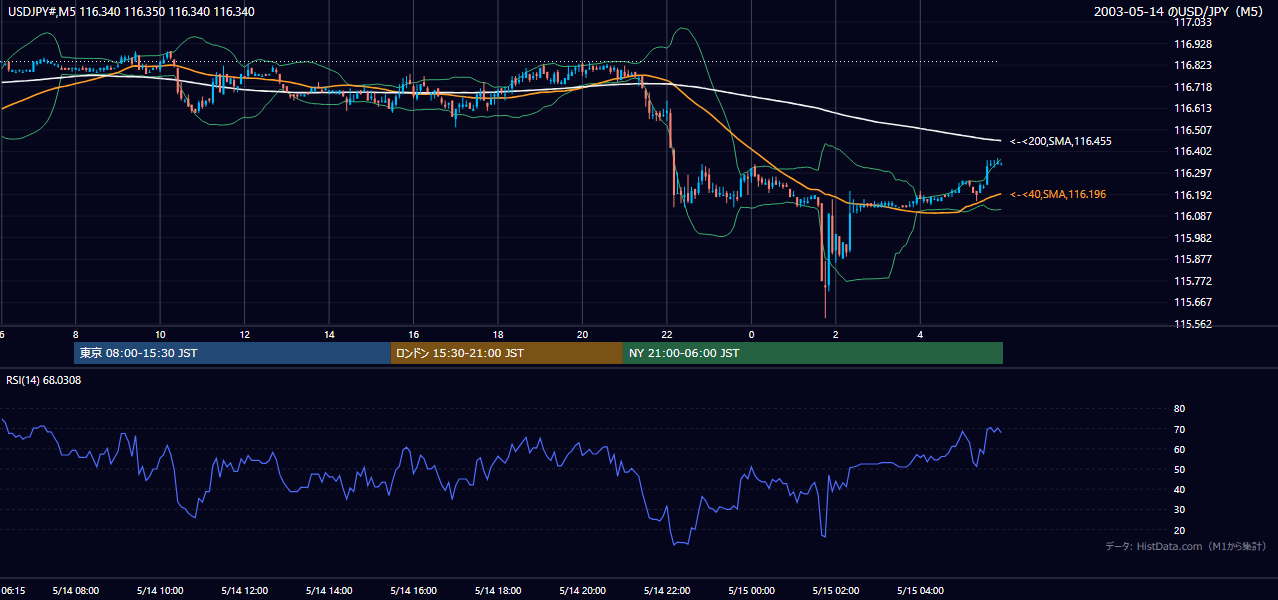Click the 116.087 price axis label

coord(1191,216)
